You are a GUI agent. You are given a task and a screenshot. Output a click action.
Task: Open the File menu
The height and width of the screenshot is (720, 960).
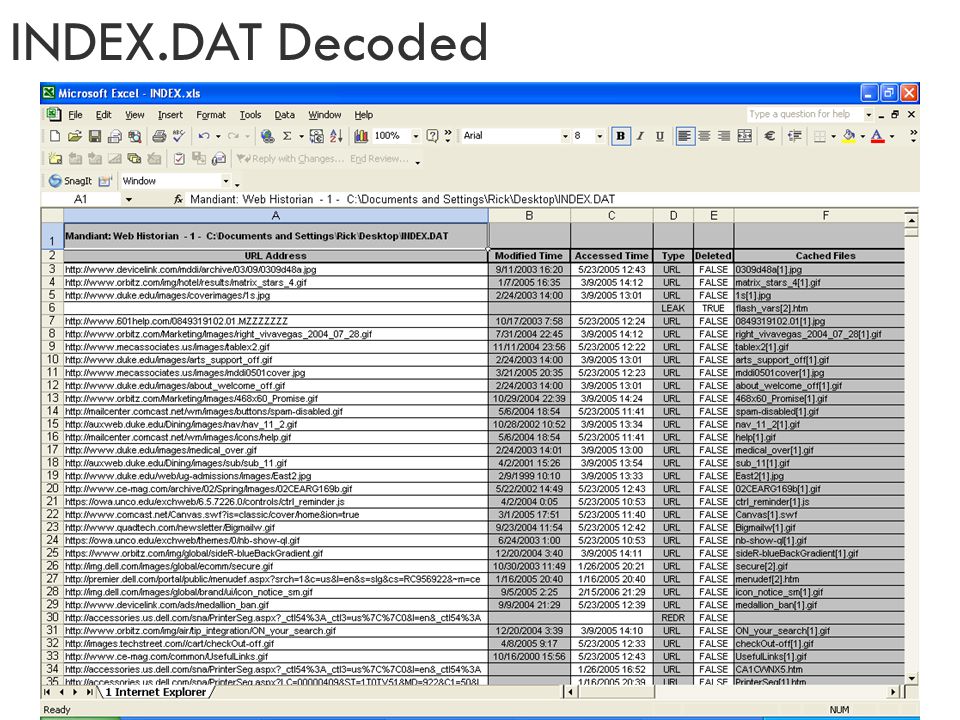[x=75, y=114]
